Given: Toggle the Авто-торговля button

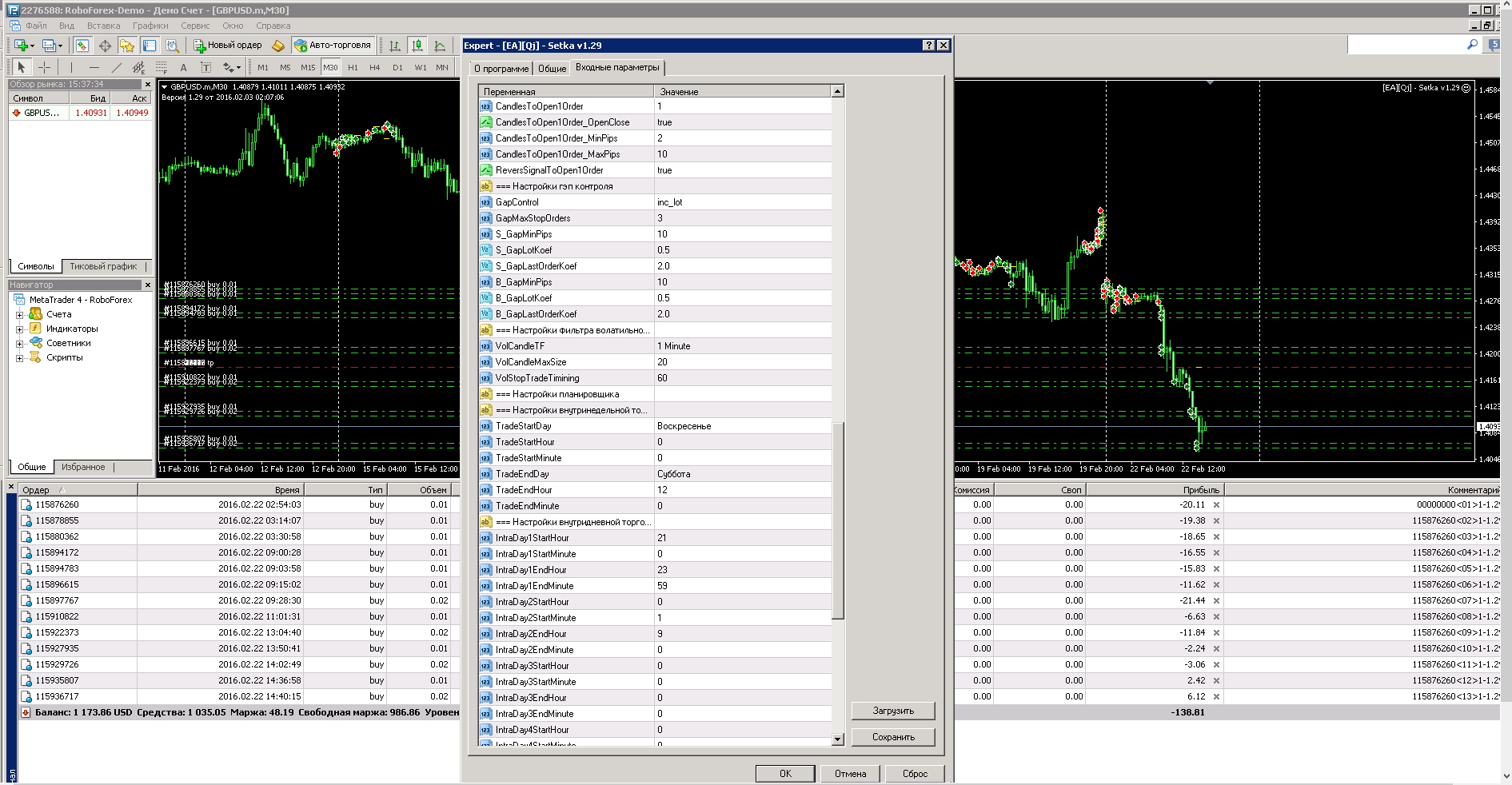Looking at the screenshot, I should 333,46.
